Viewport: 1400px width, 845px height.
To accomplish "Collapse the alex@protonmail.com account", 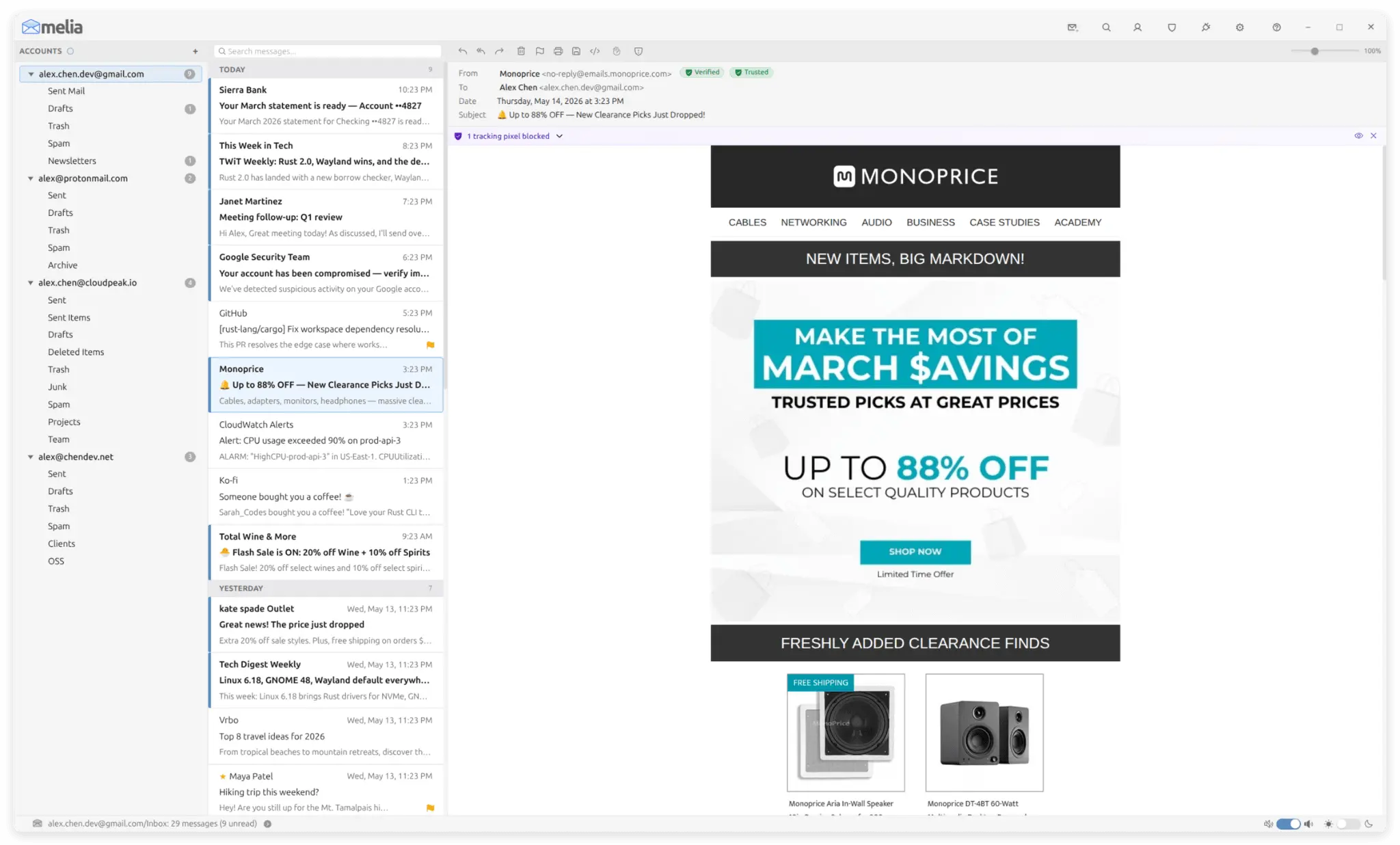I will (31, 179).
